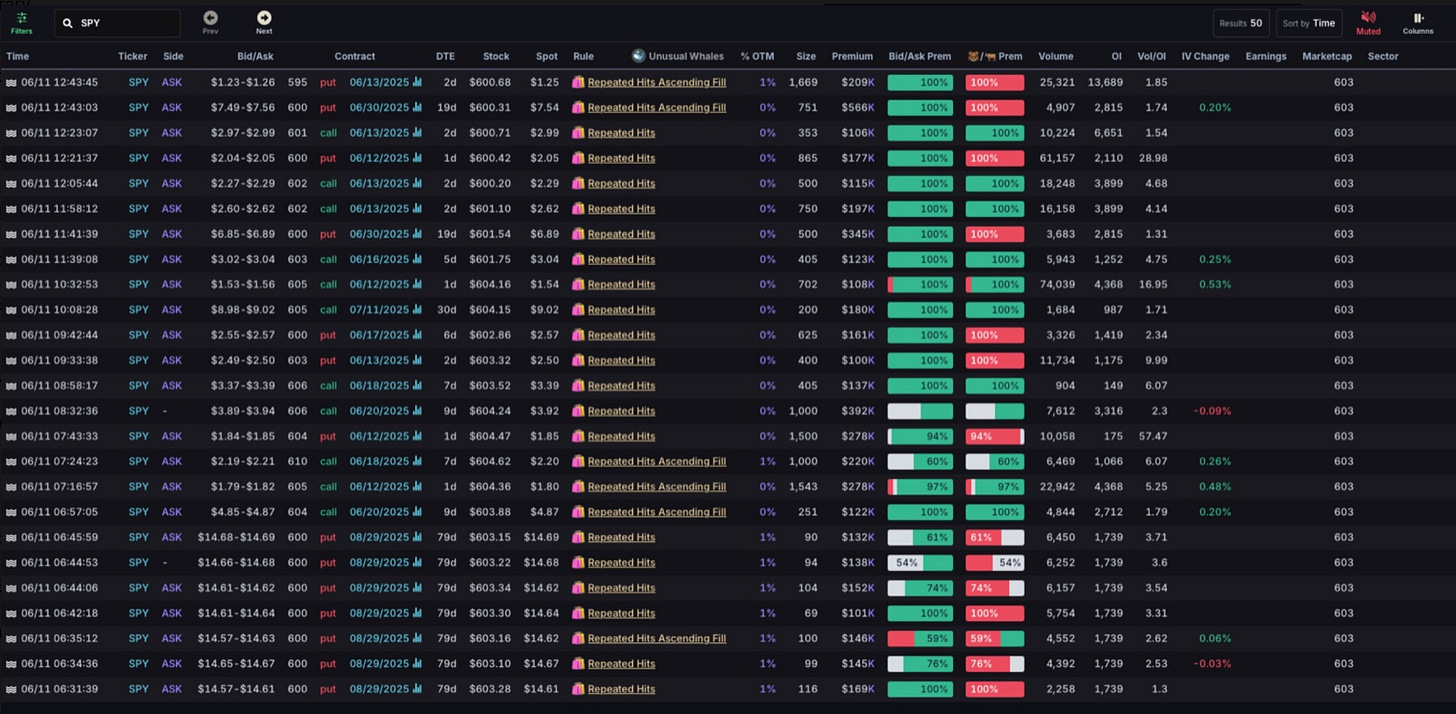Open the chart icon in the 09:42:44 row
Image resolution: width=1456 pixels, height=714 pixels.
417,335
